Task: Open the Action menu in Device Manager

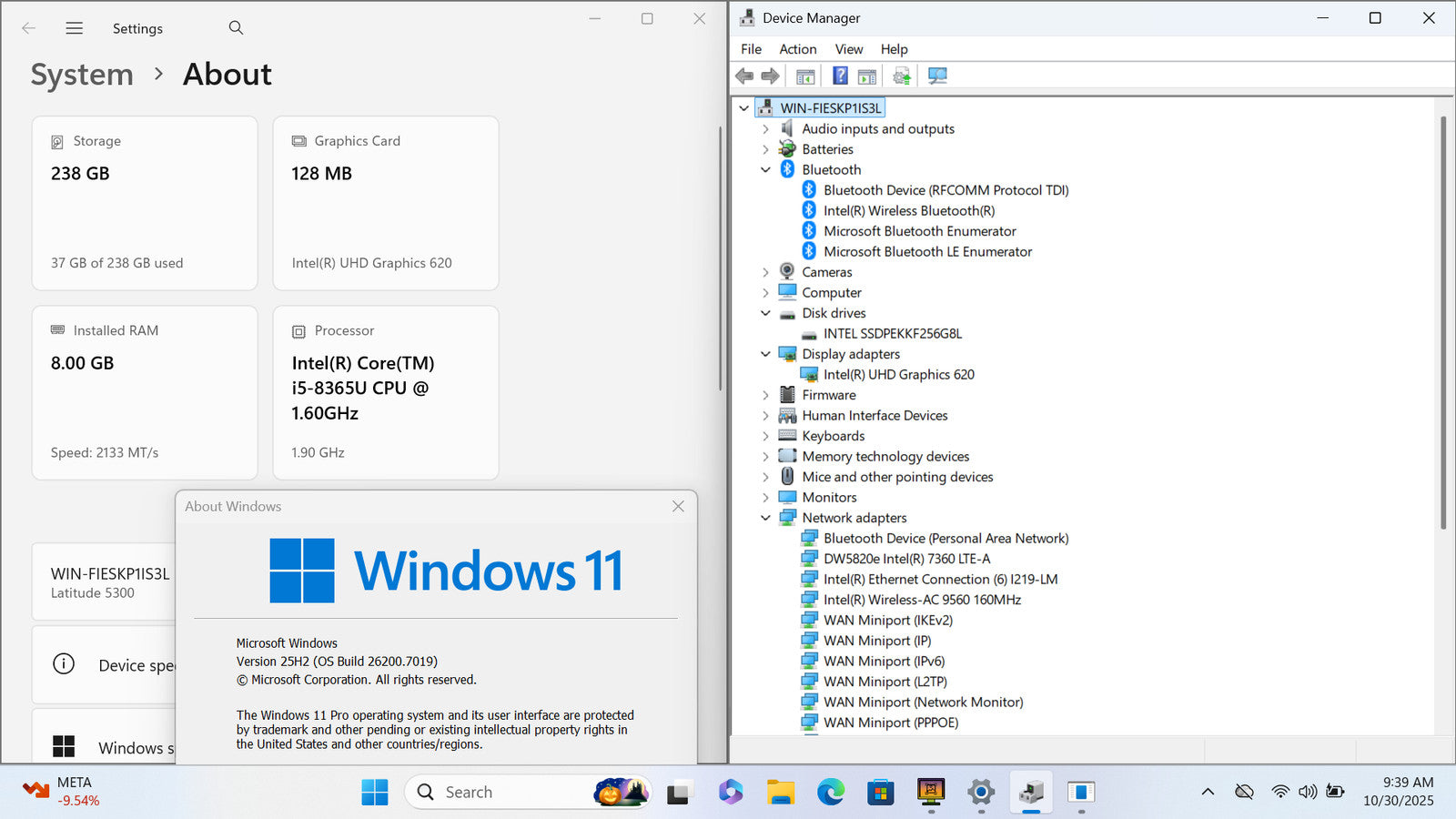Action: tap(797, 49)
